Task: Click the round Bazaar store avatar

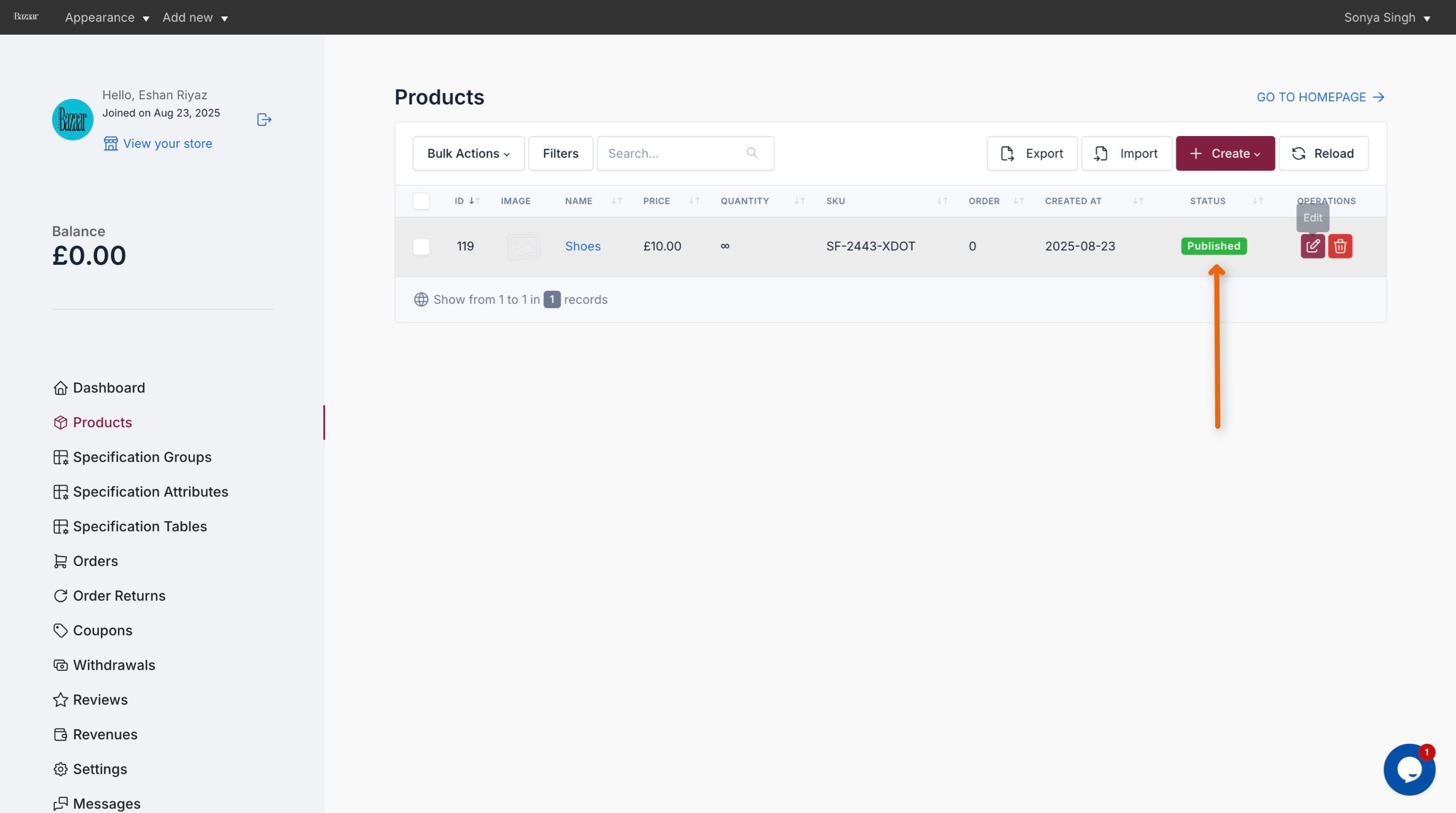Action: (73, 120)
